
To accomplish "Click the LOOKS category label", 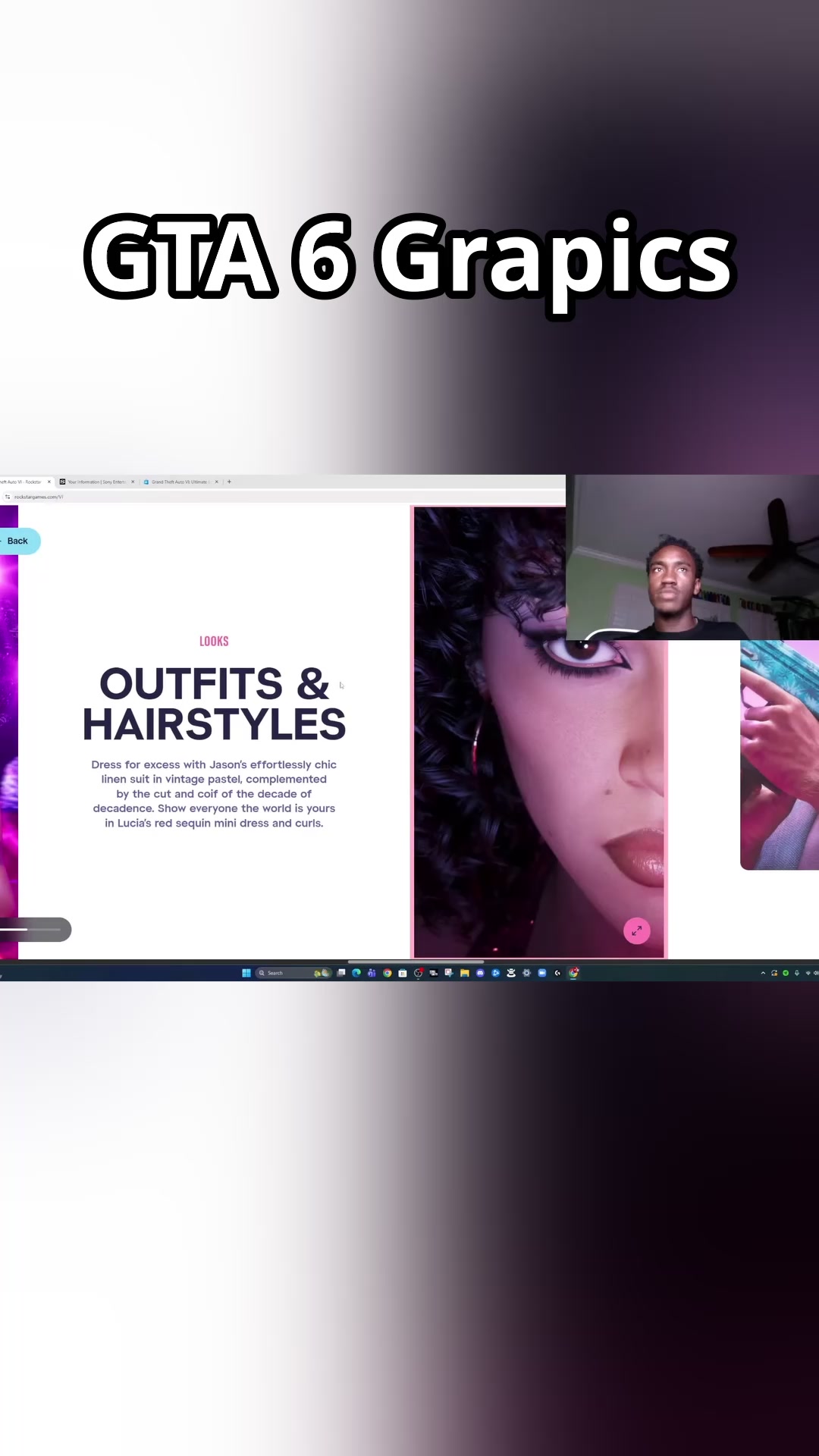I will point(214,642).
